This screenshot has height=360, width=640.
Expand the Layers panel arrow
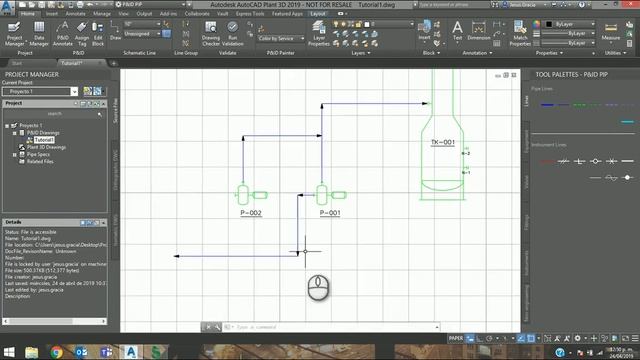tap(369, 53)
